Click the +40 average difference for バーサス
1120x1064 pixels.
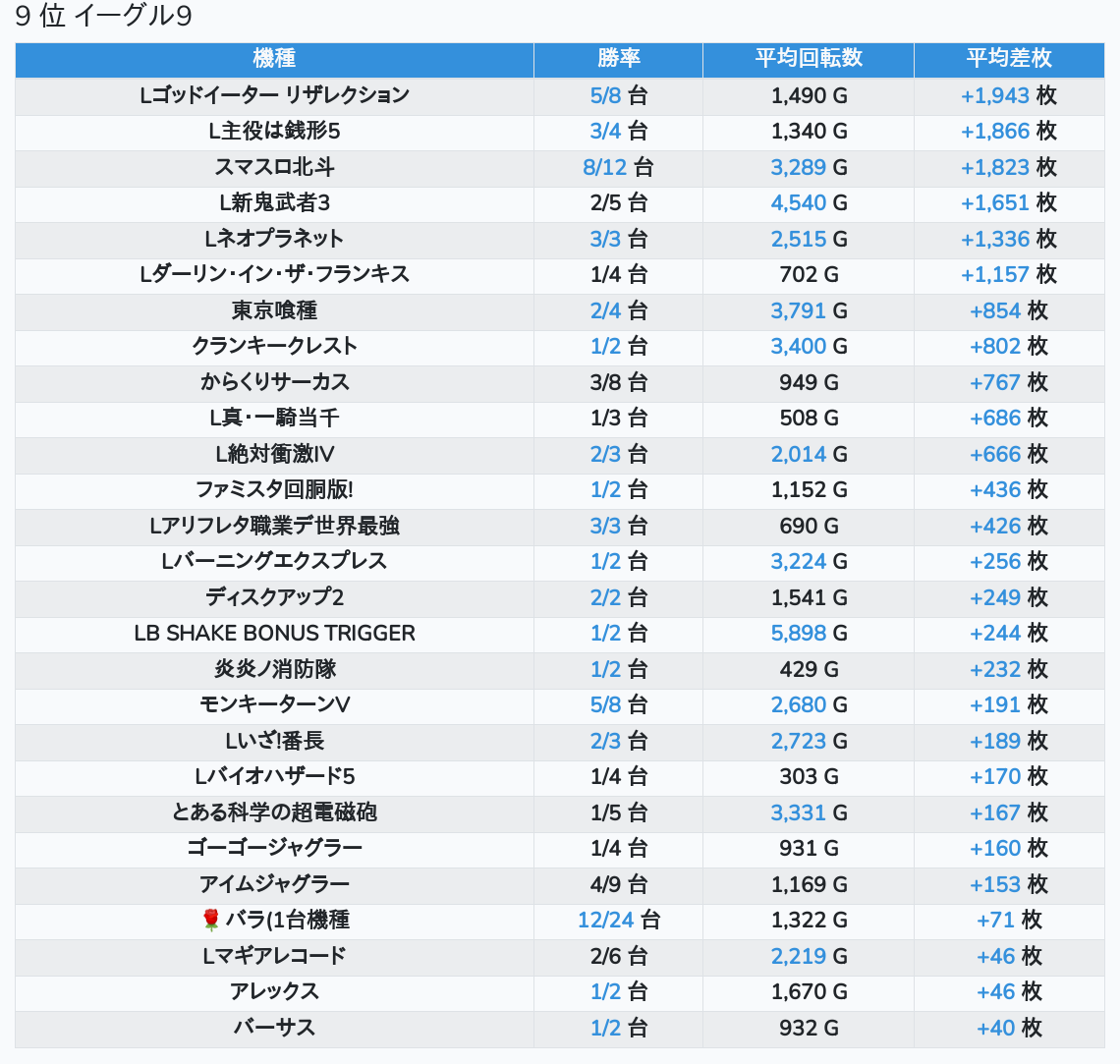click(996, 1028)
